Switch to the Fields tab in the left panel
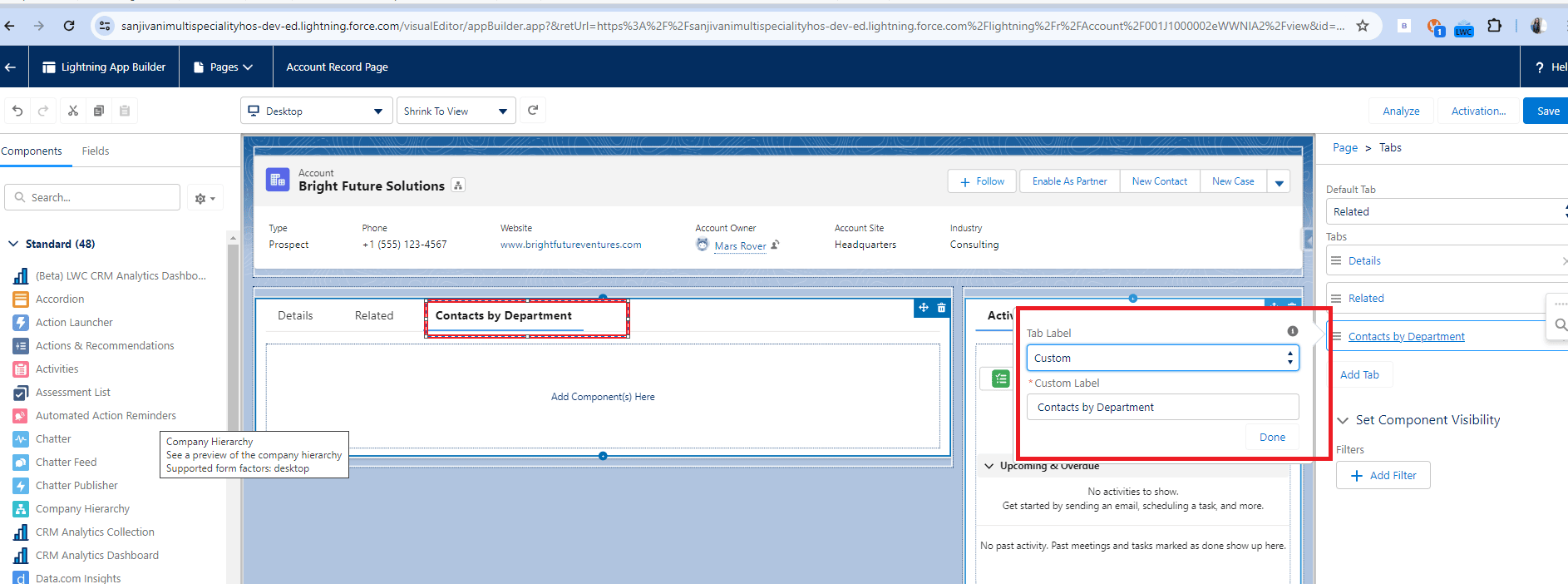The height and width of the screenshot is (584, 1568). point(96,151)
